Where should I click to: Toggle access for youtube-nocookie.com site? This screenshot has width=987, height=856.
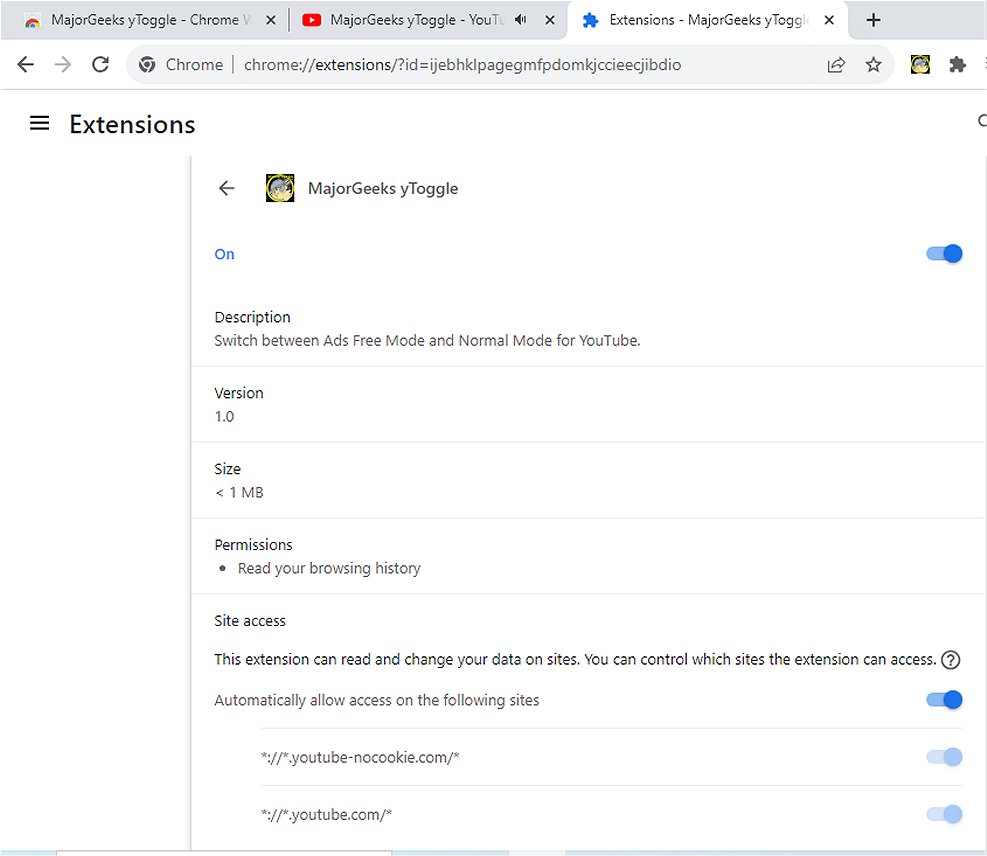point(944,757)
